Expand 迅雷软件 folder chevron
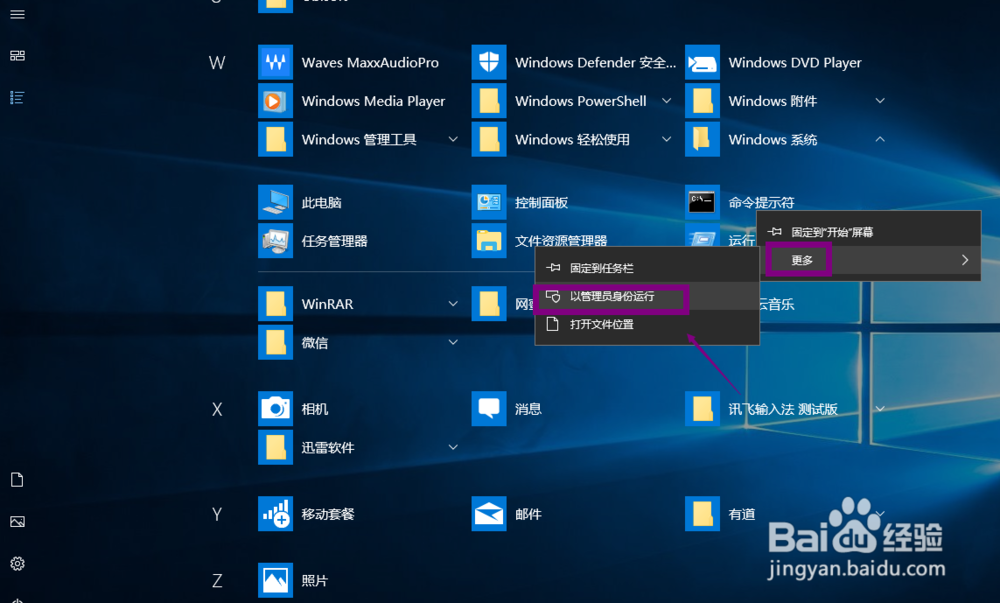This screenshot has width=1000, height=603. [453, 447]
